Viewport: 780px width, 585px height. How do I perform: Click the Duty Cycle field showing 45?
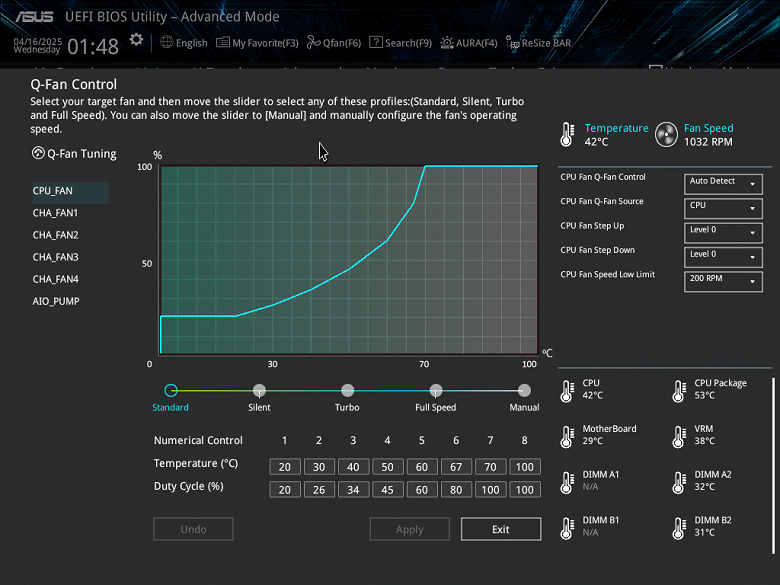[388, 489]
